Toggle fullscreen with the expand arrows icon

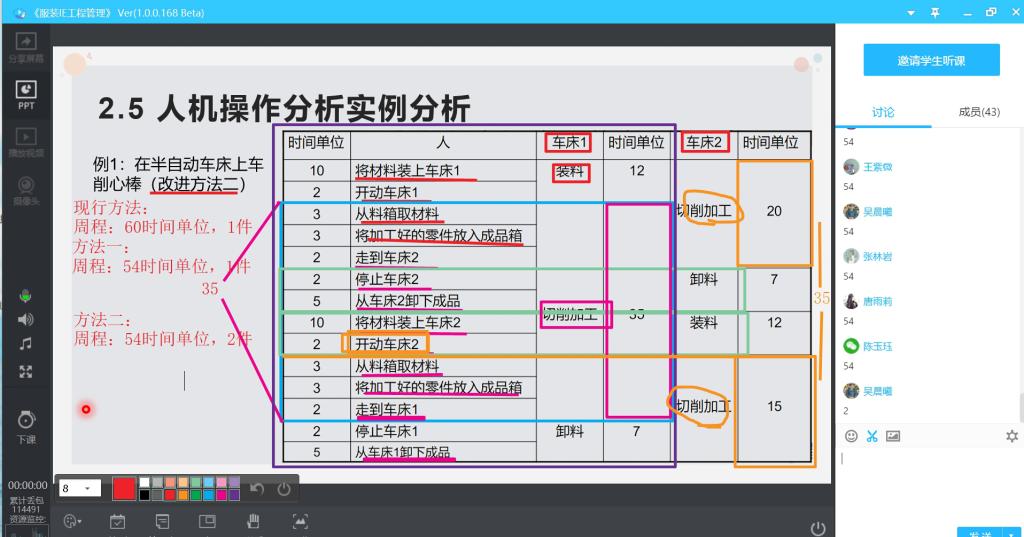tap(26, 371)
